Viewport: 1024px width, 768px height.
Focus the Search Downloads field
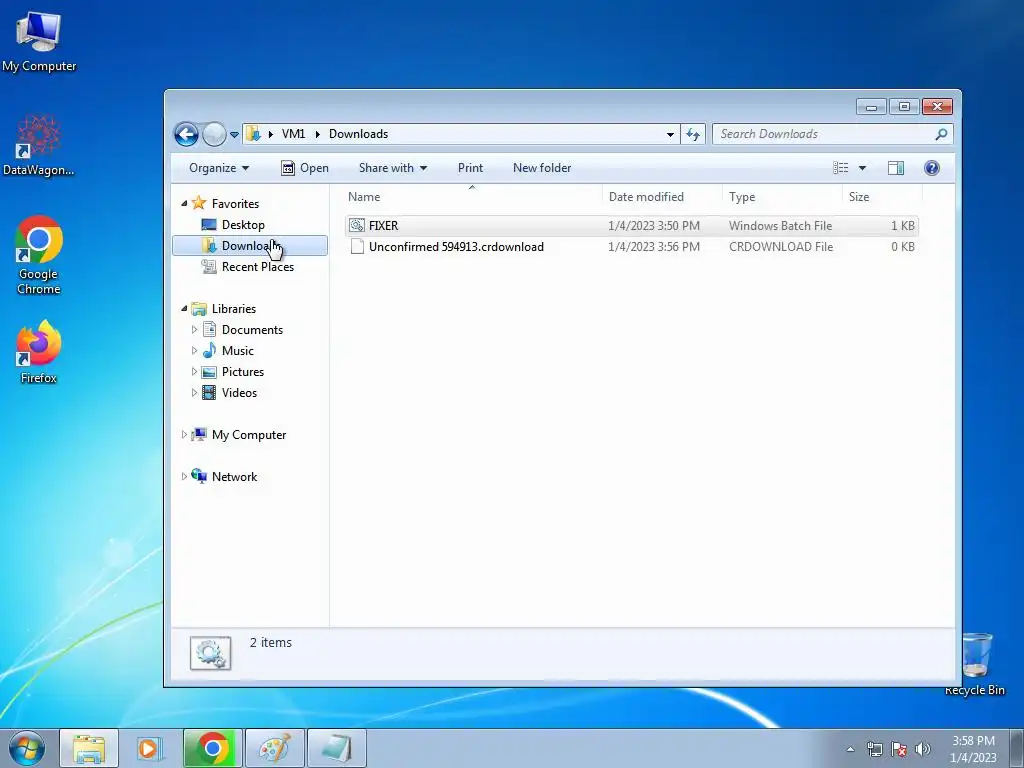click(832, 134)
